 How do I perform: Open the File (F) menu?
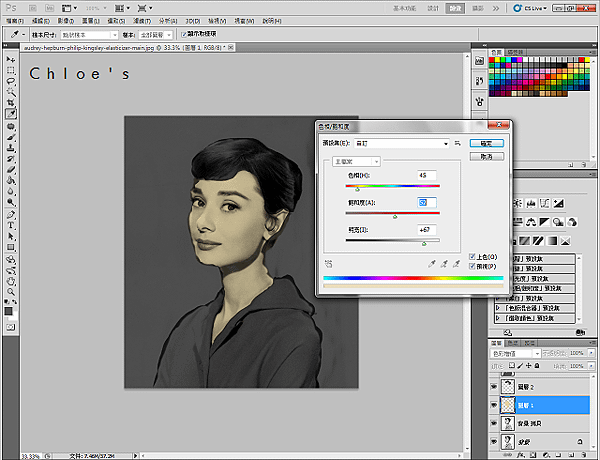tap(15, 21)
